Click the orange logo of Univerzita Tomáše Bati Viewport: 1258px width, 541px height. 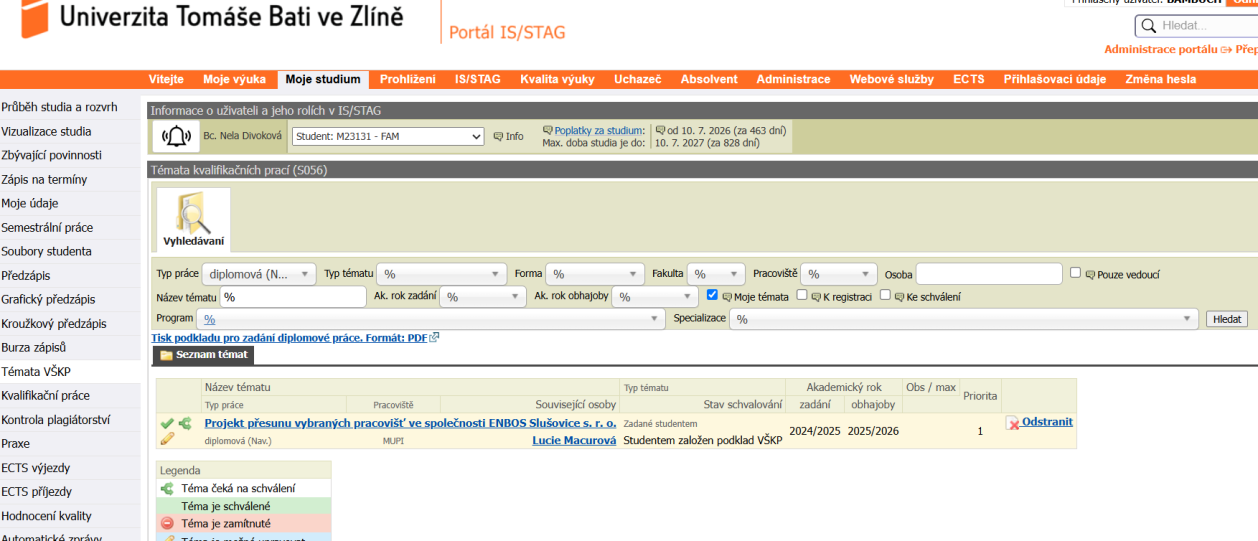coord(33,17)
